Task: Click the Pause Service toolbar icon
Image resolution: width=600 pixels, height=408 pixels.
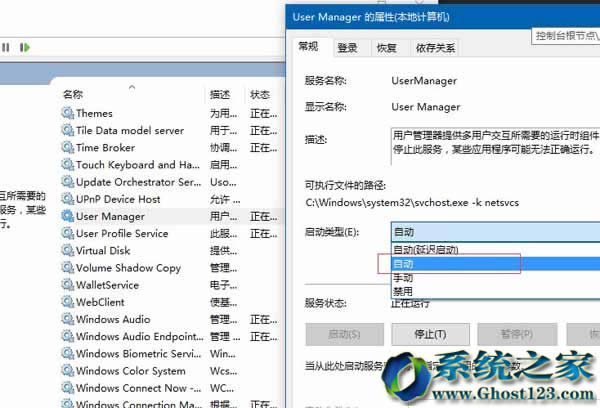Action: click(x=7, y=47)
